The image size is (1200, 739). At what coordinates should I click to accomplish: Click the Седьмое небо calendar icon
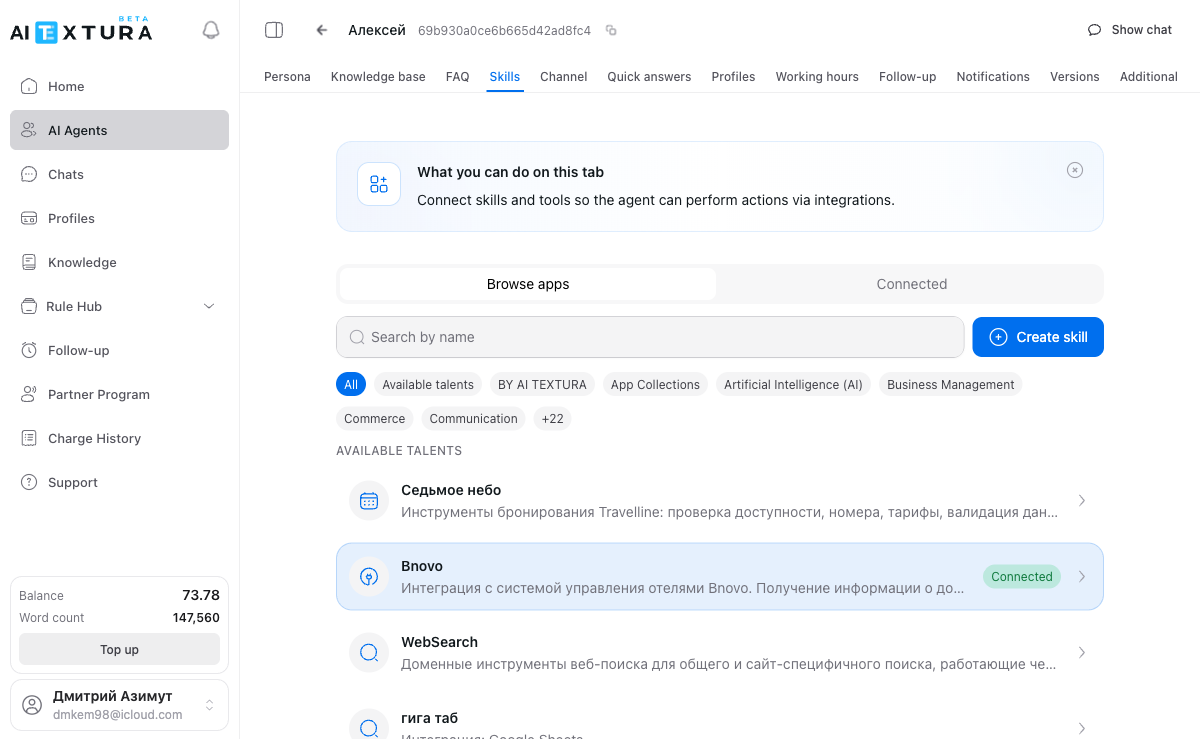tap(369, 500)
